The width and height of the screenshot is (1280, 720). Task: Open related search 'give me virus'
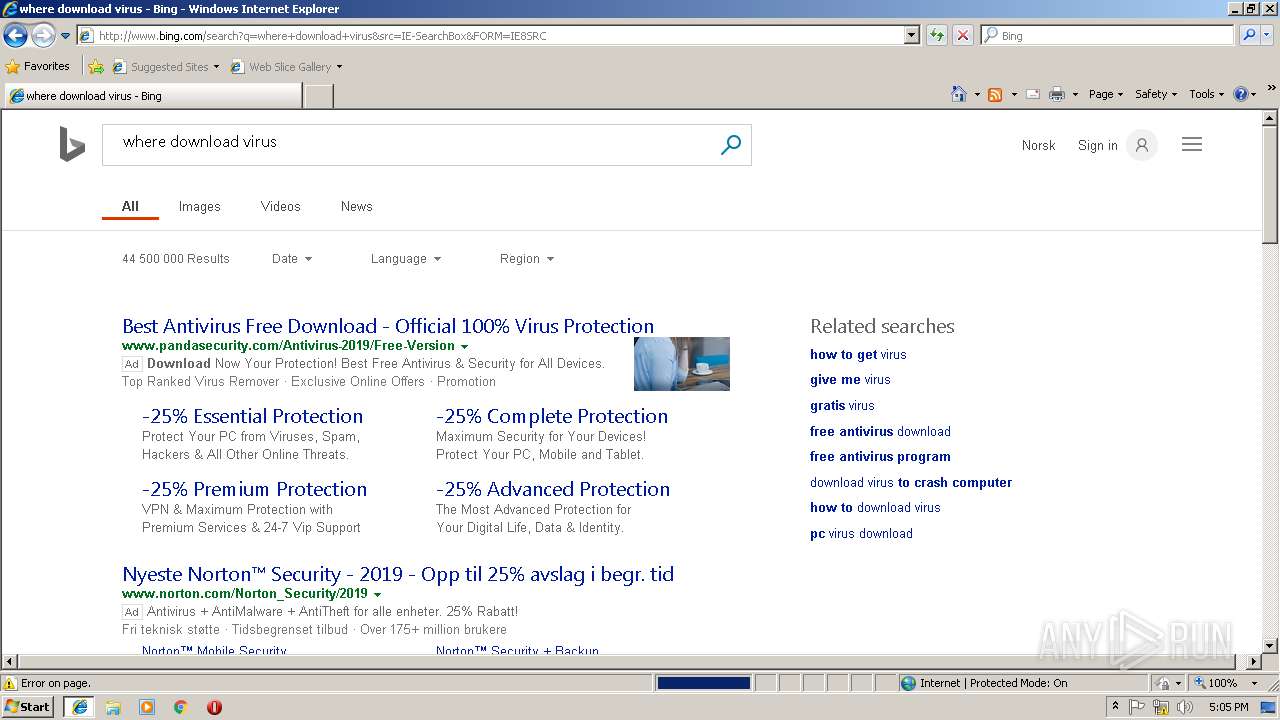[x=850, y=379]
